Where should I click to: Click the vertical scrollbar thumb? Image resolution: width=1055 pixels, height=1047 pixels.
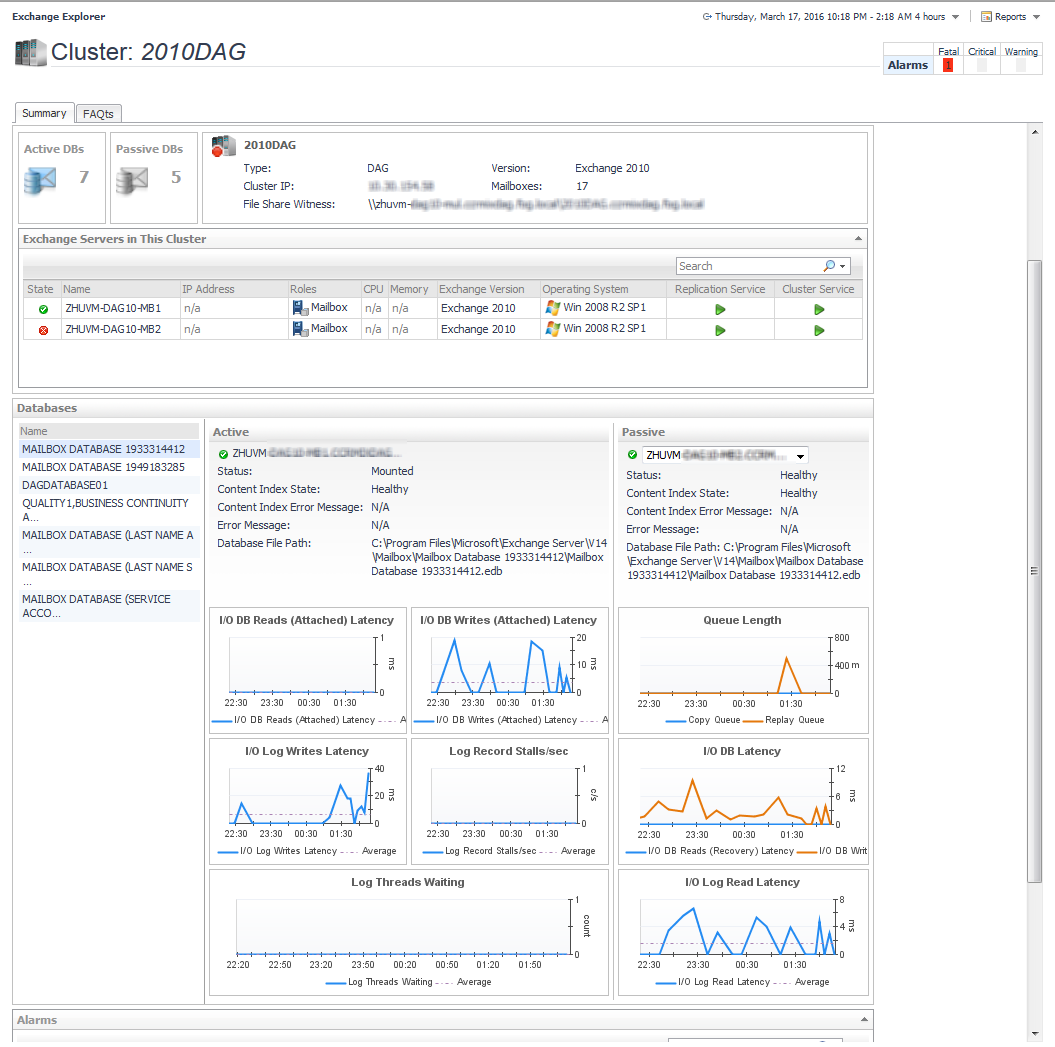click(1034, 571)
